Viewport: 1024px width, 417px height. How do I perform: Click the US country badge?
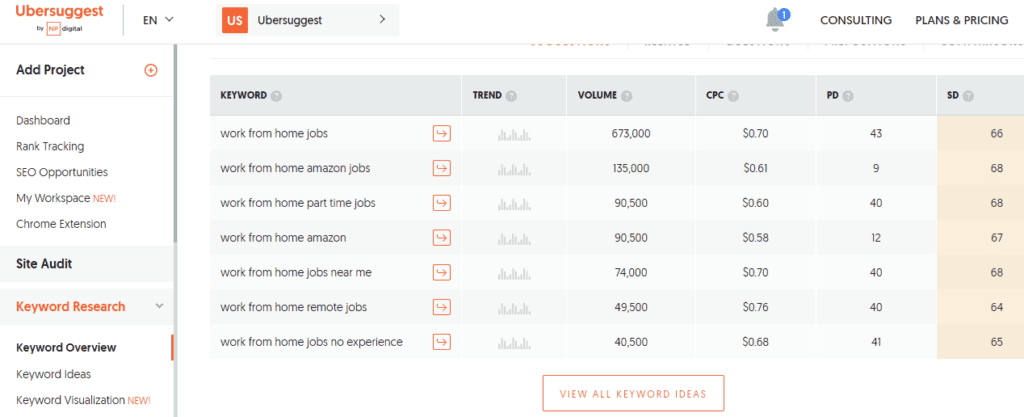(235, 20)
